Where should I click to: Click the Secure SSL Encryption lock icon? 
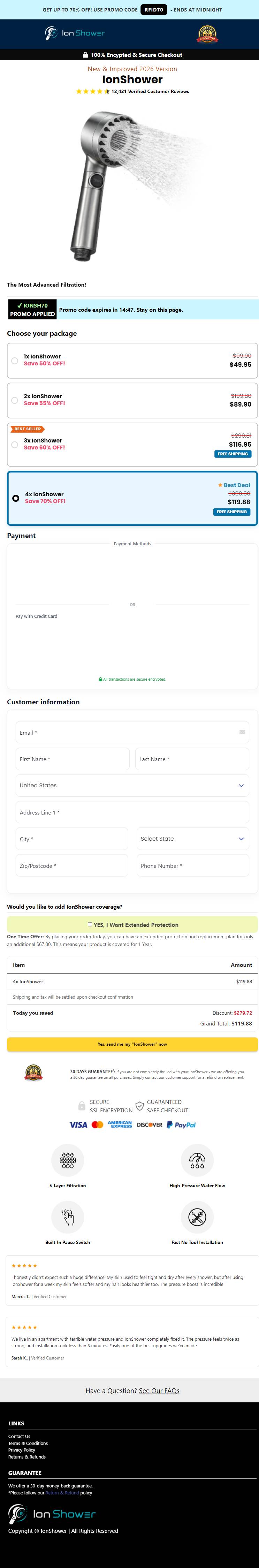coord(82,1106)
